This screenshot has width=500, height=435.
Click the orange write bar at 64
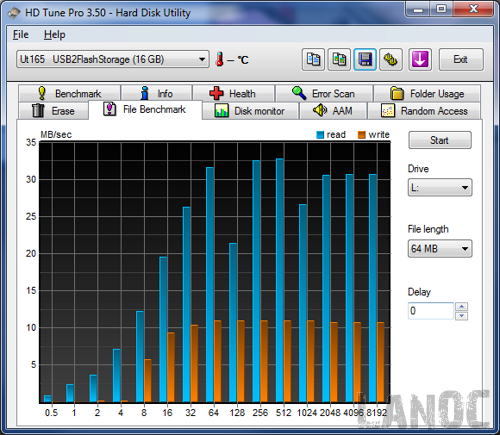pos(218,361)
